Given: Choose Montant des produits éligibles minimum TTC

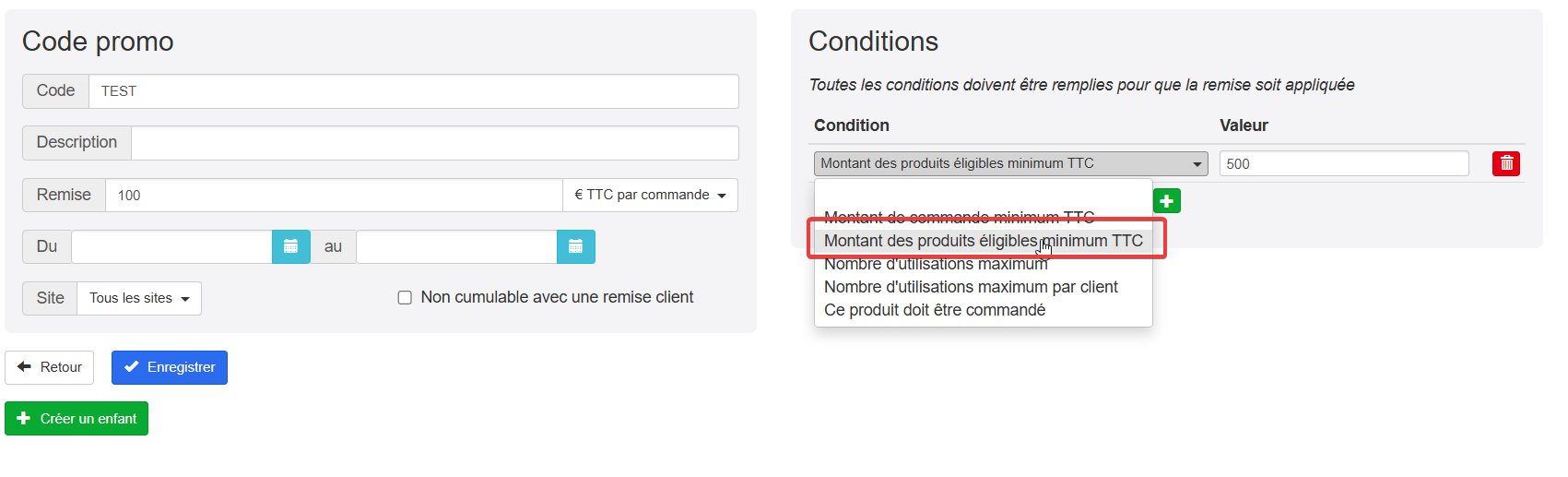Looking at the screenshot, I should pyautogui.click(x=983, y=241).
